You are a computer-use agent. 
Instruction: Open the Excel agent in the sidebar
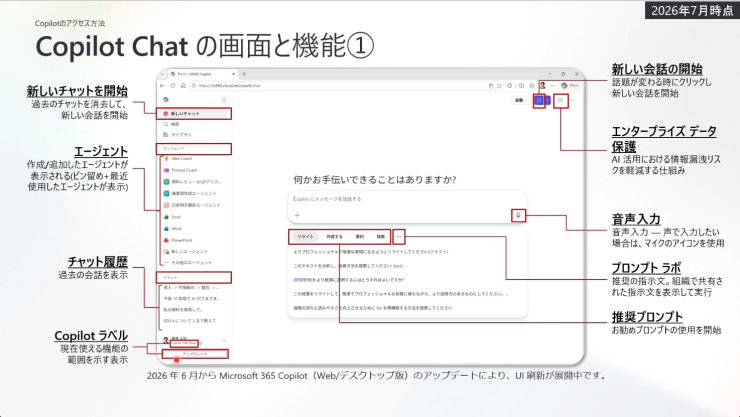pyautogui.click(x=173, y=217)
